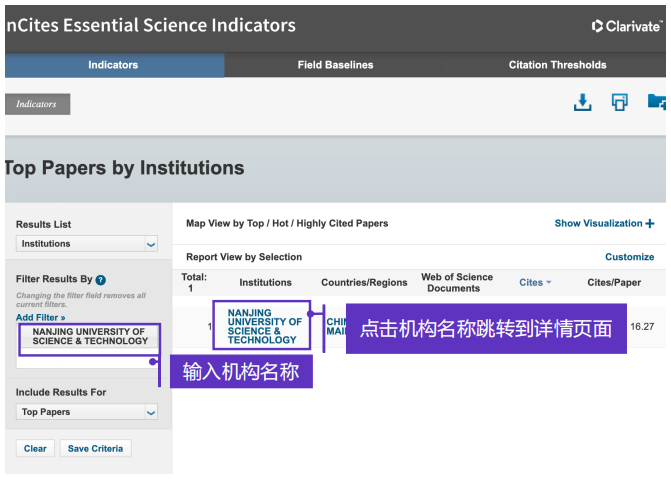Image resolution: width=671 pixels, height=479 pixels.
Task: Click the Show Visualization plus icon
Action: click(650, 224)
